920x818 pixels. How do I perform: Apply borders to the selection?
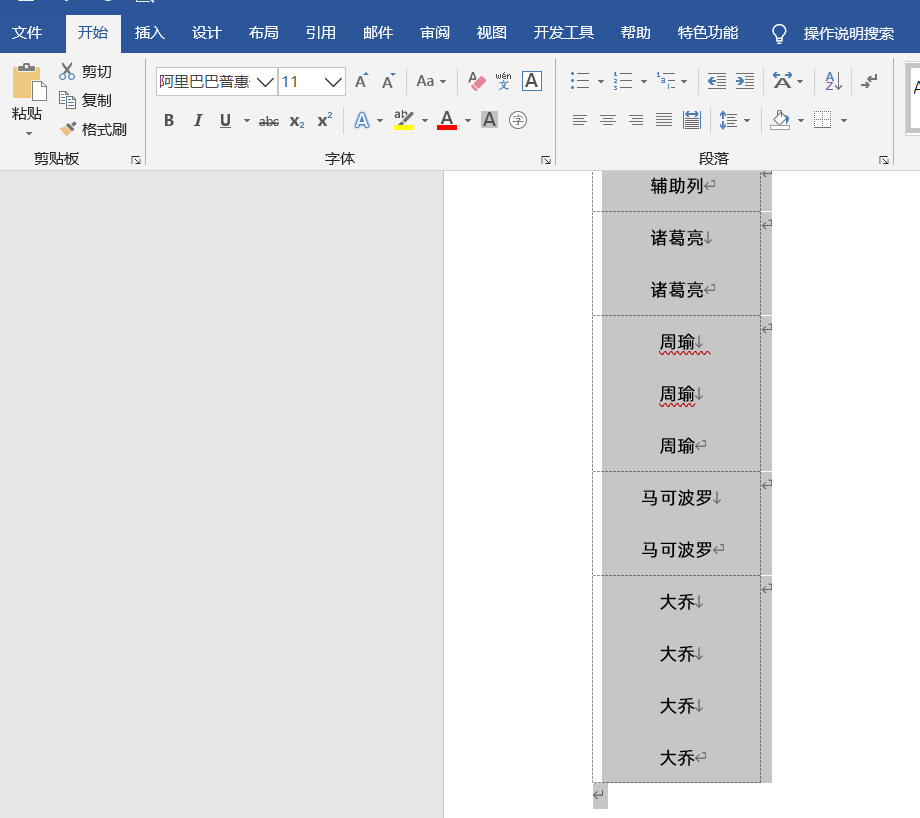[823, 120]
